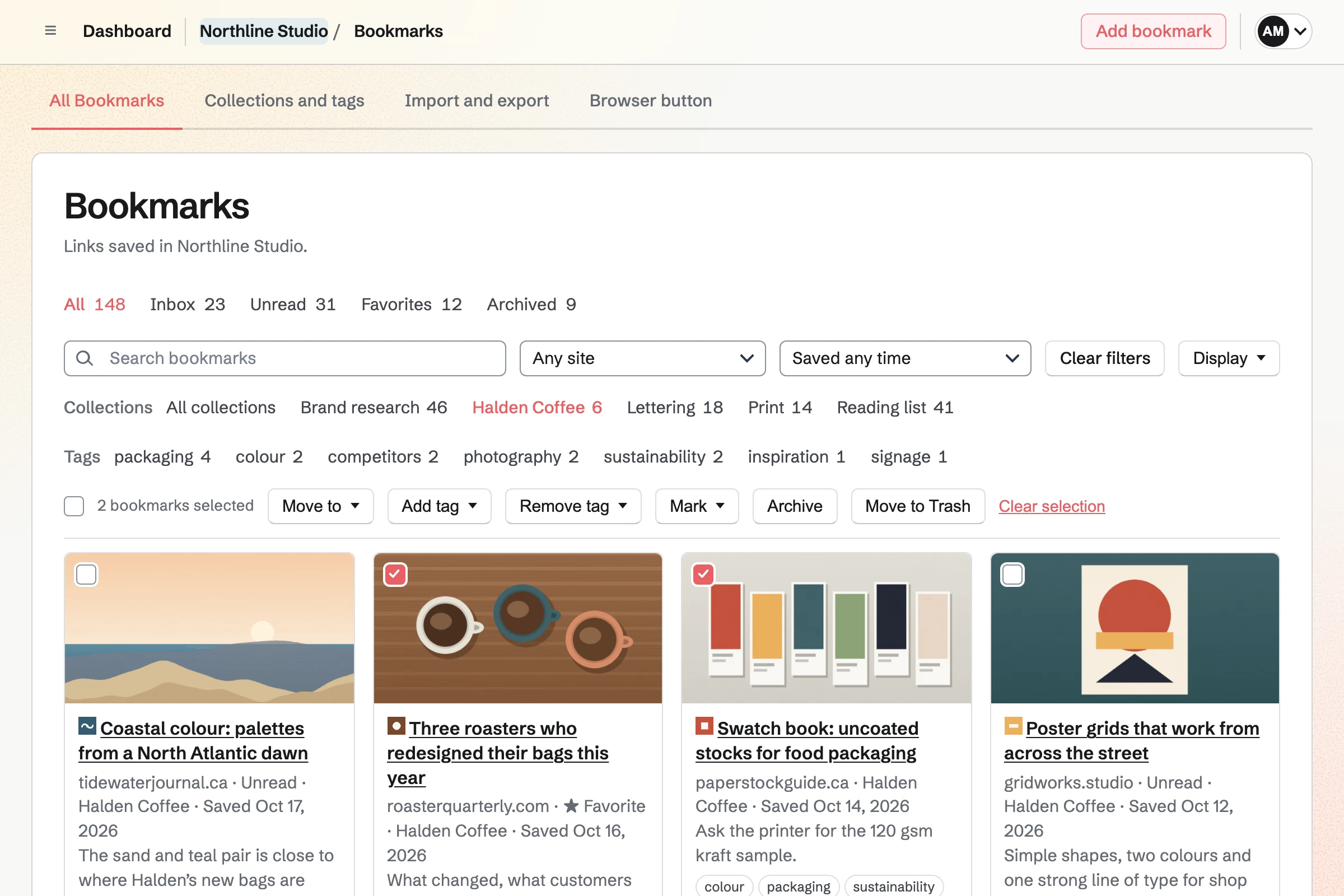Filter by the packaging 4 tag
The image size is (1344, 896).
(x=162, y=456)
